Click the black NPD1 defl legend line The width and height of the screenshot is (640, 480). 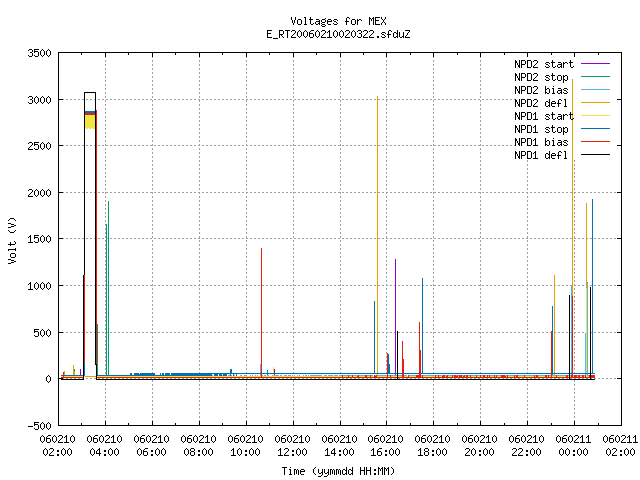(595, 155)
